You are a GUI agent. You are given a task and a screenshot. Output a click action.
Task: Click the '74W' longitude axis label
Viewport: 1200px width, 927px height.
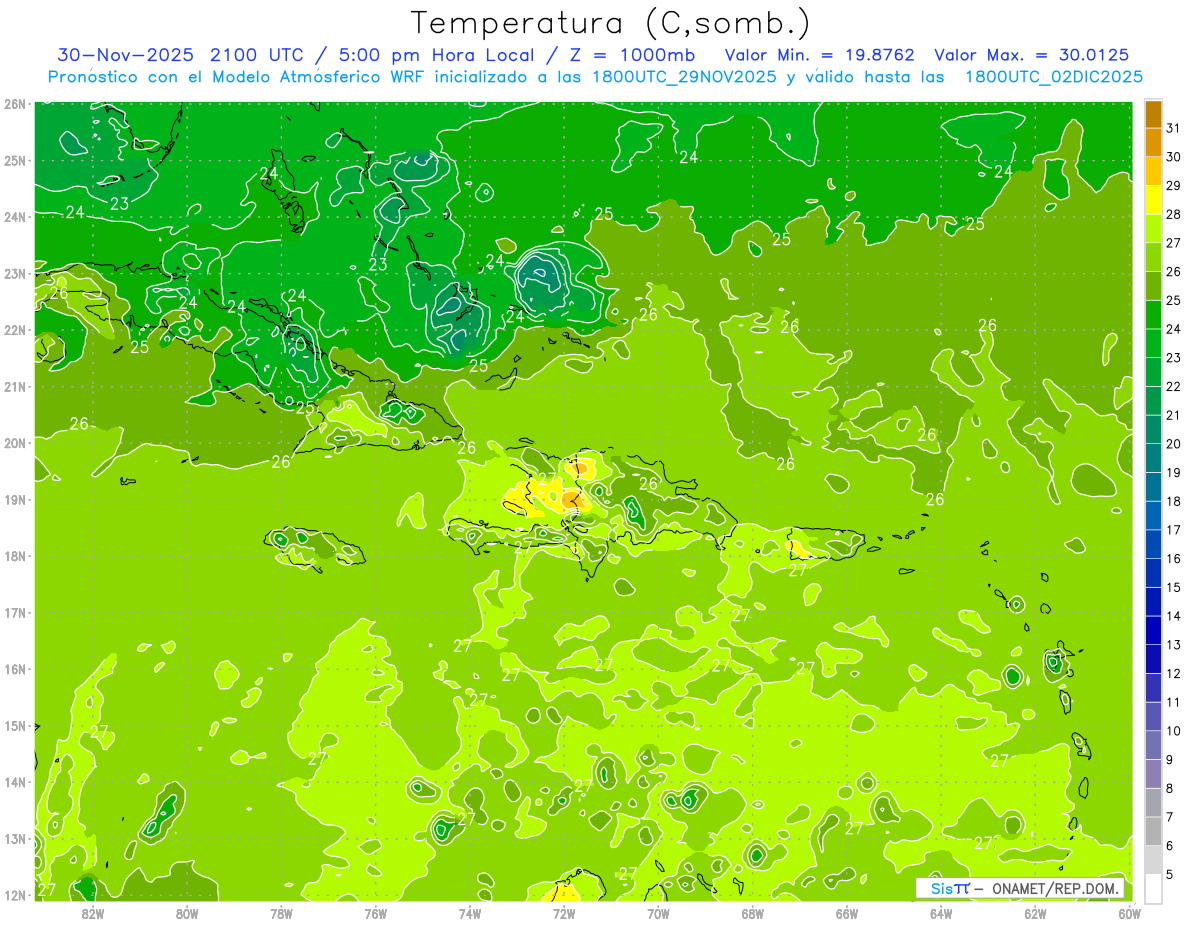point(469,913)
